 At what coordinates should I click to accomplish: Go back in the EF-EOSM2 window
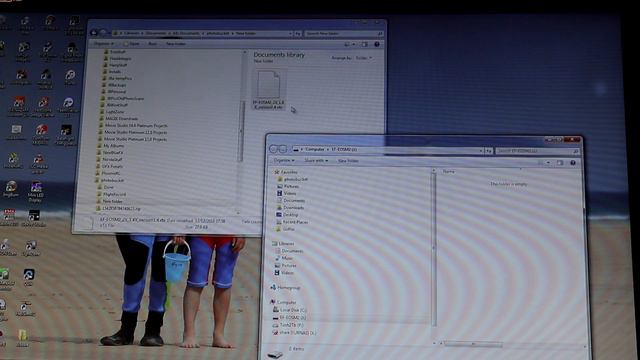(x=274, y=149)
